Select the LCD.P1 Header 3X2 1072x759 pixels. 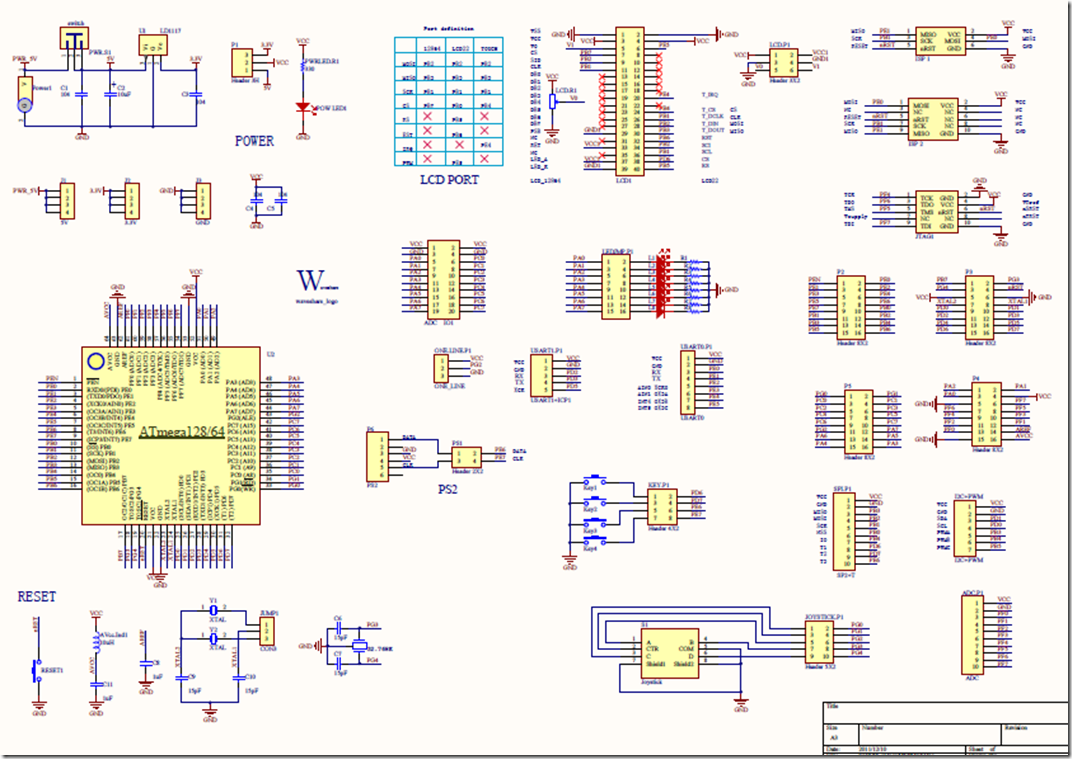781,62
